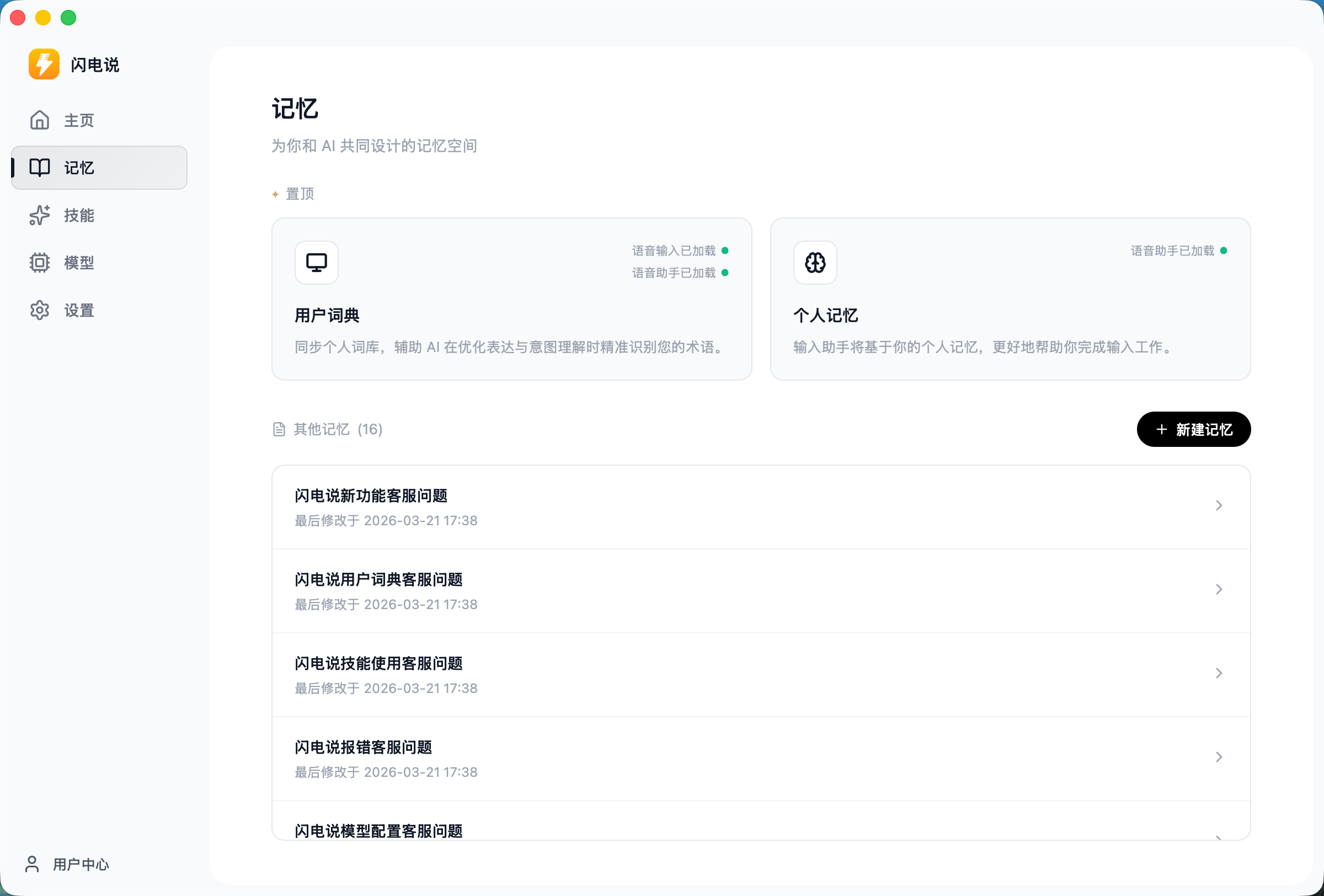Viewport: 1324px width, 896px height.
Task: Click the brain icon on 个人记忆 card
Action: tap(815, 263)
